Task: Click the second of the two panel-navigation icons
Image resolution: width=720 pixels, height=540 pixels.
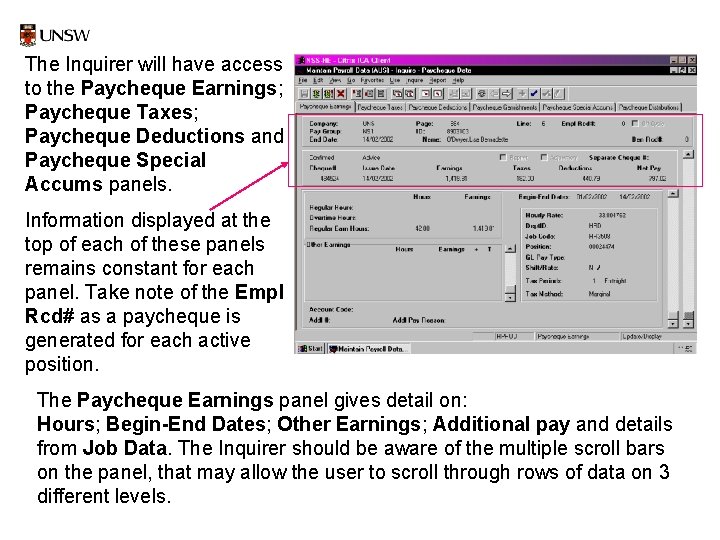Action: click(x=409, y=94)
